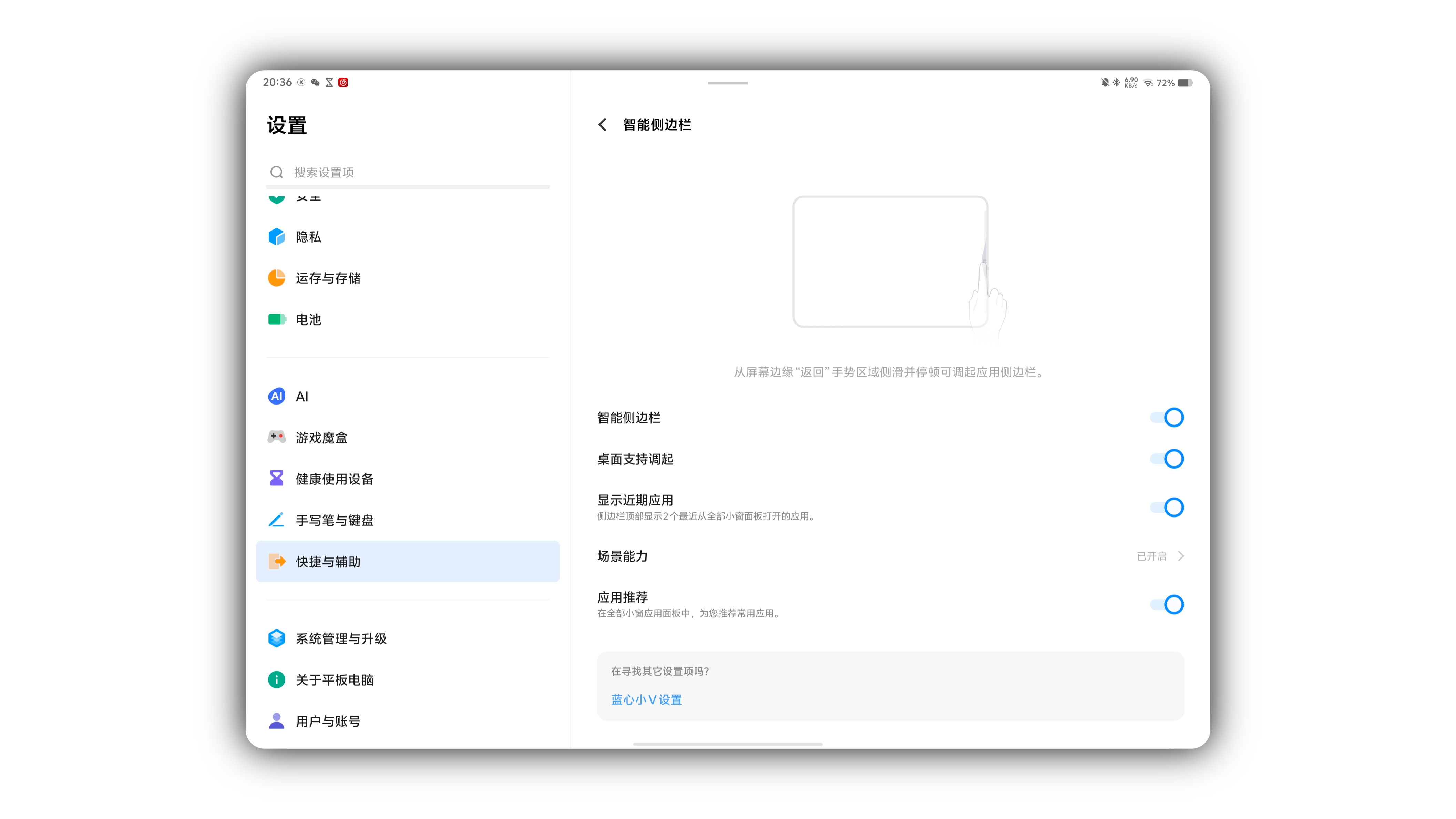Viewport: 1456px width, 819px height.
Task: Open the 游戏魔盒 settings category
Action: pos(408,438)
